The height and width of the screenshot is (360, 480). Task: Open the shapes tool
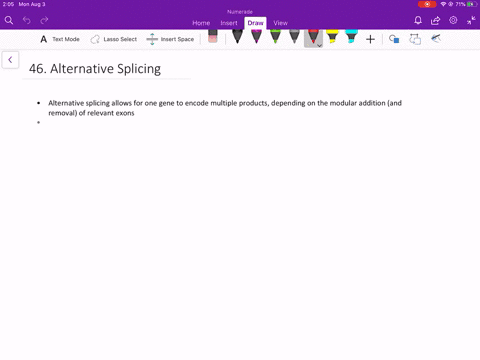(394, 39)
